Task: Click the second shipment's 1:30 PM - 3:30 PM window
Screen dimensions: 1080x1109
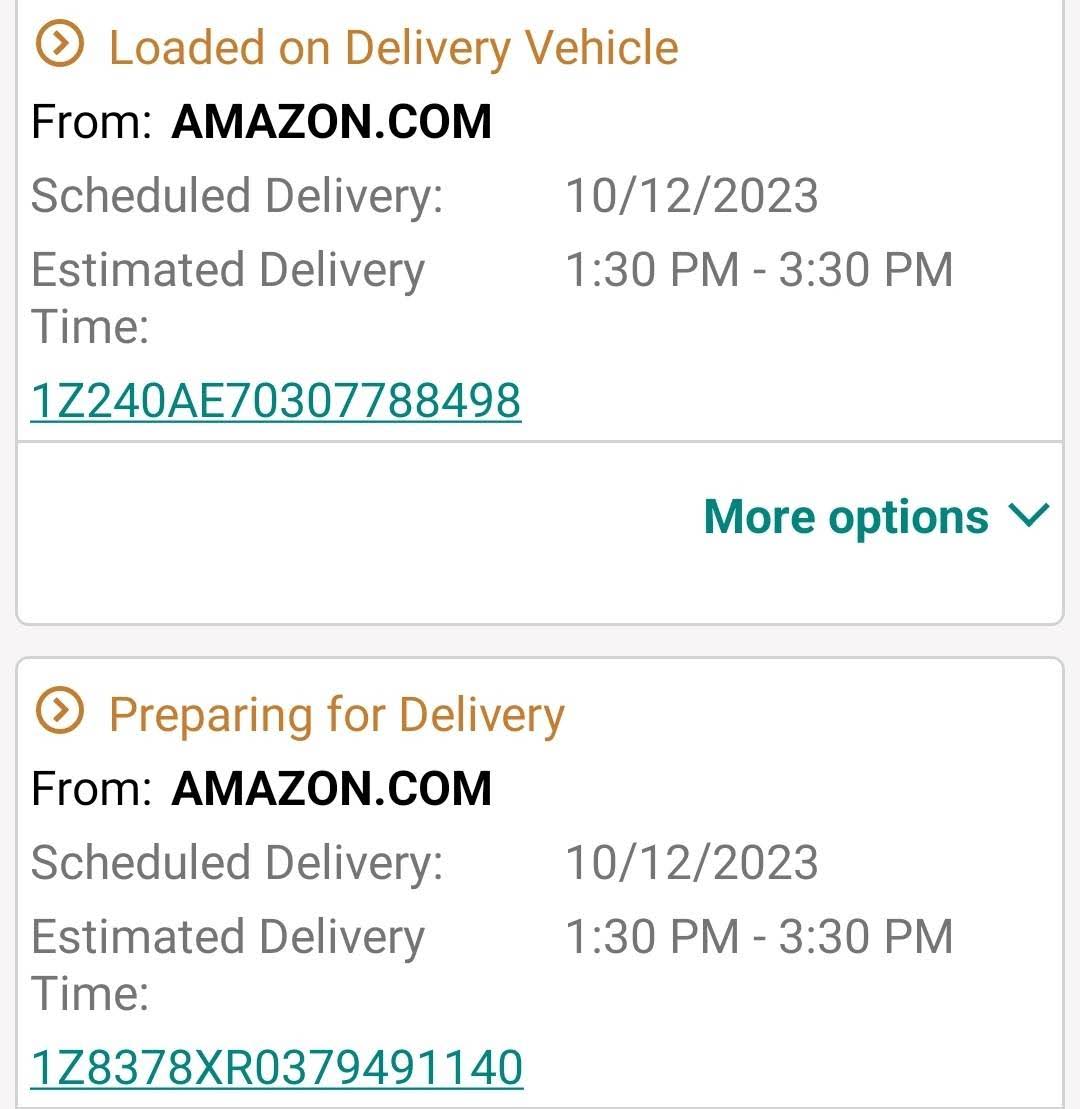Action: click(x=760, y=936)
